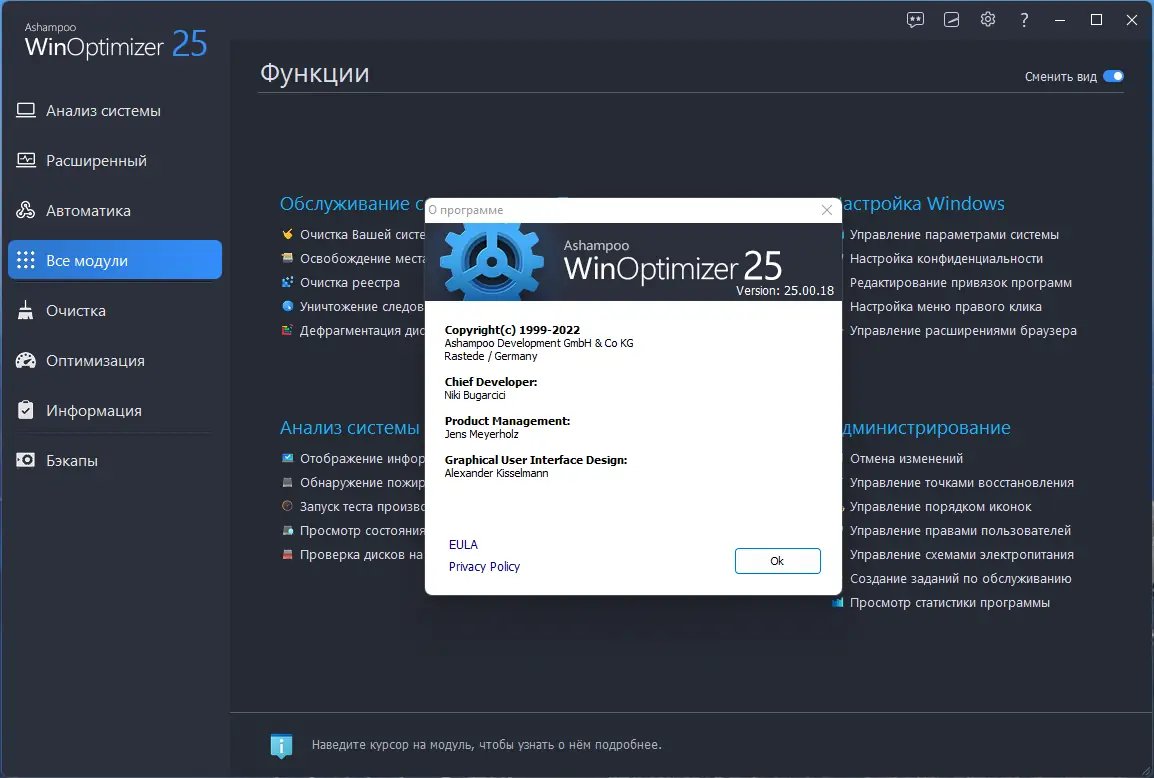This screenshot has width=1154, height=778.
Task: Click the Бэкапы camera icon
Action: pos(26,460)
